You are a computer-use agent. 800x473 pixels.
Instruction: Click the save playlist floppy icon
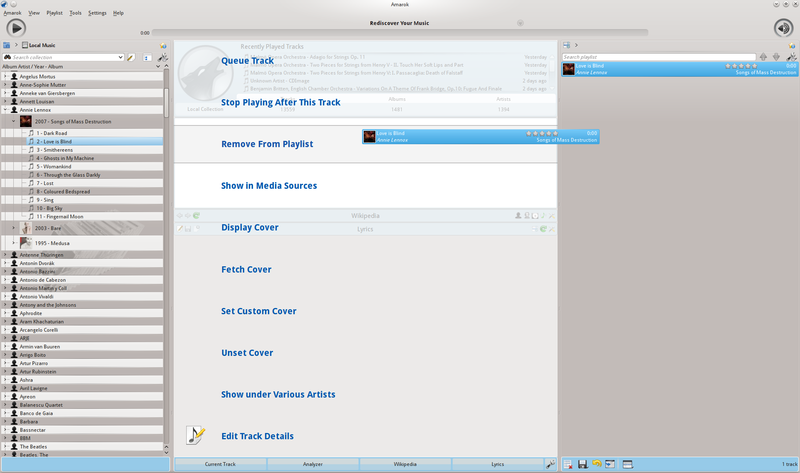(x=582, y=464)
